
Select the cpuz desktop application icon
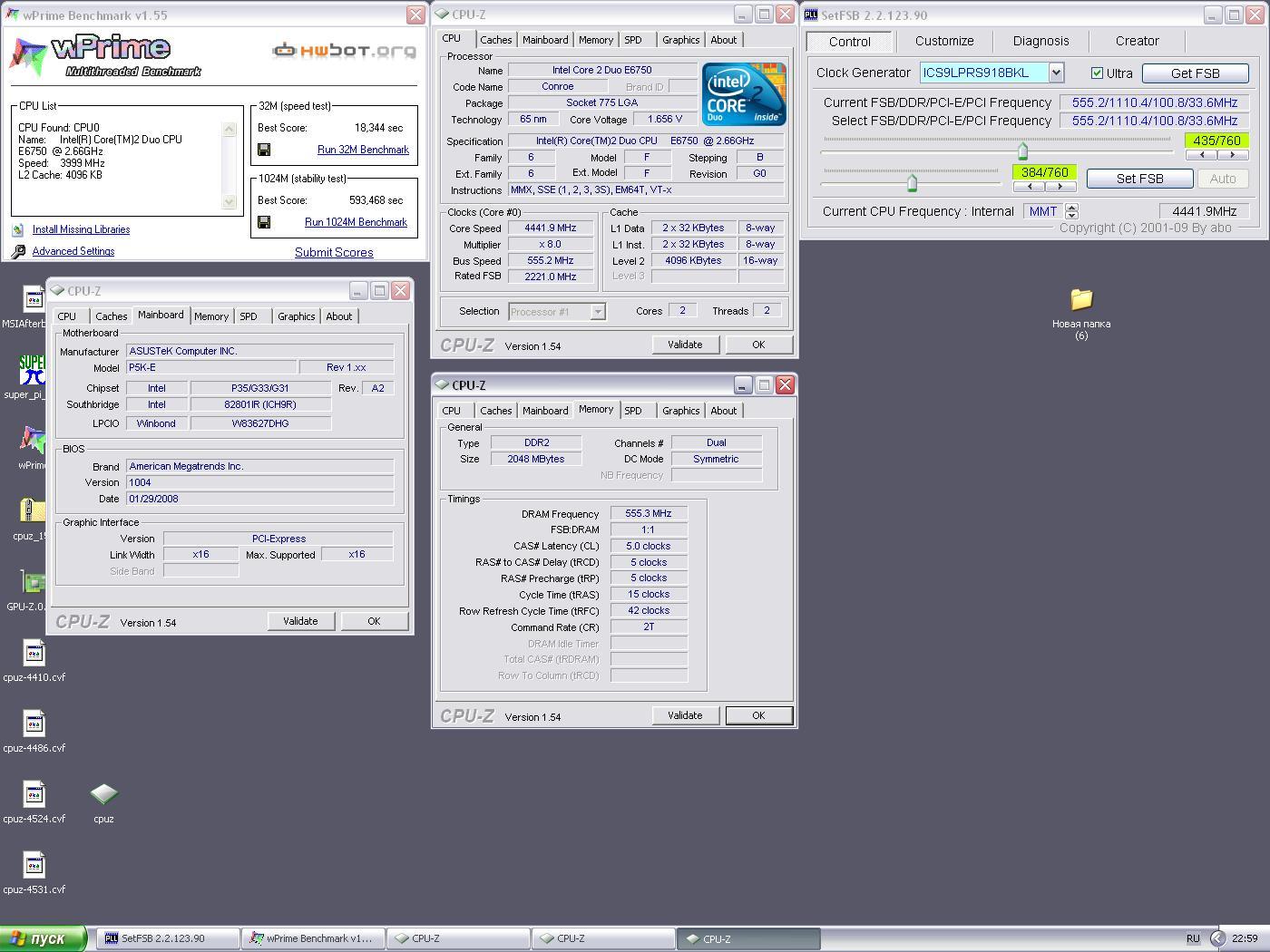(x=103, y=794)
